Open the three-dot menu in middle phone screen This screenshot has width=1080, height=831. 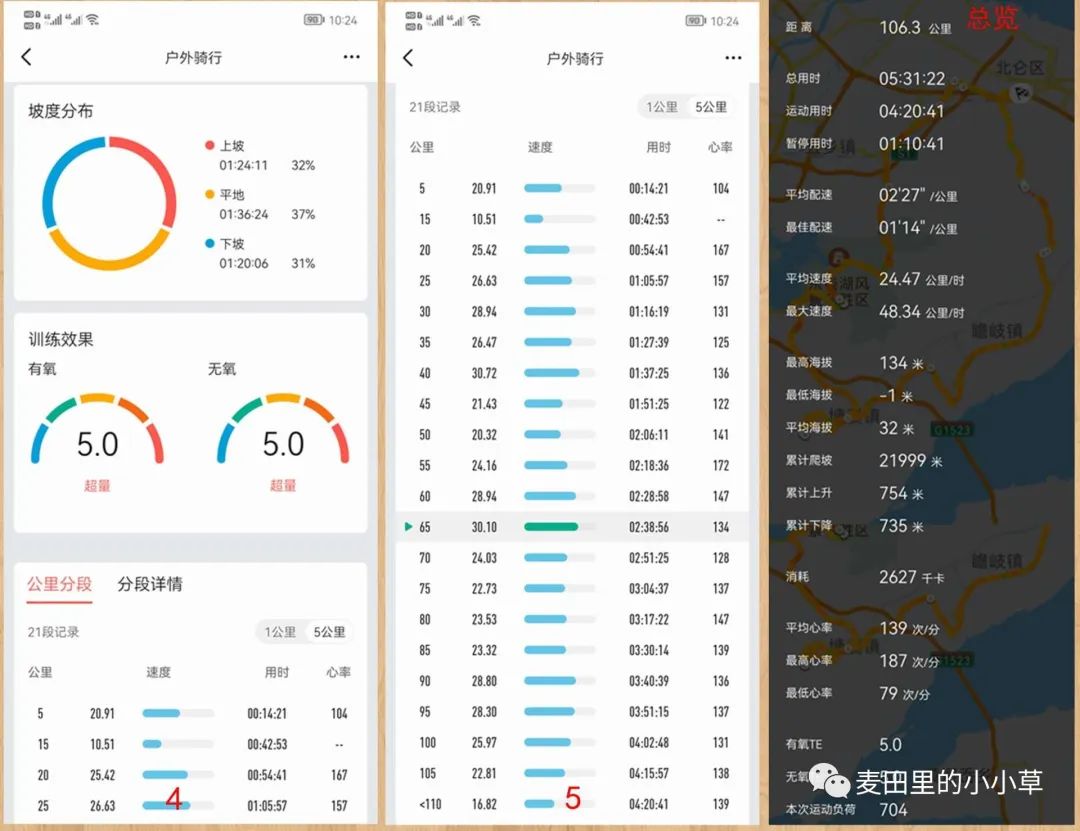(733, 58)
